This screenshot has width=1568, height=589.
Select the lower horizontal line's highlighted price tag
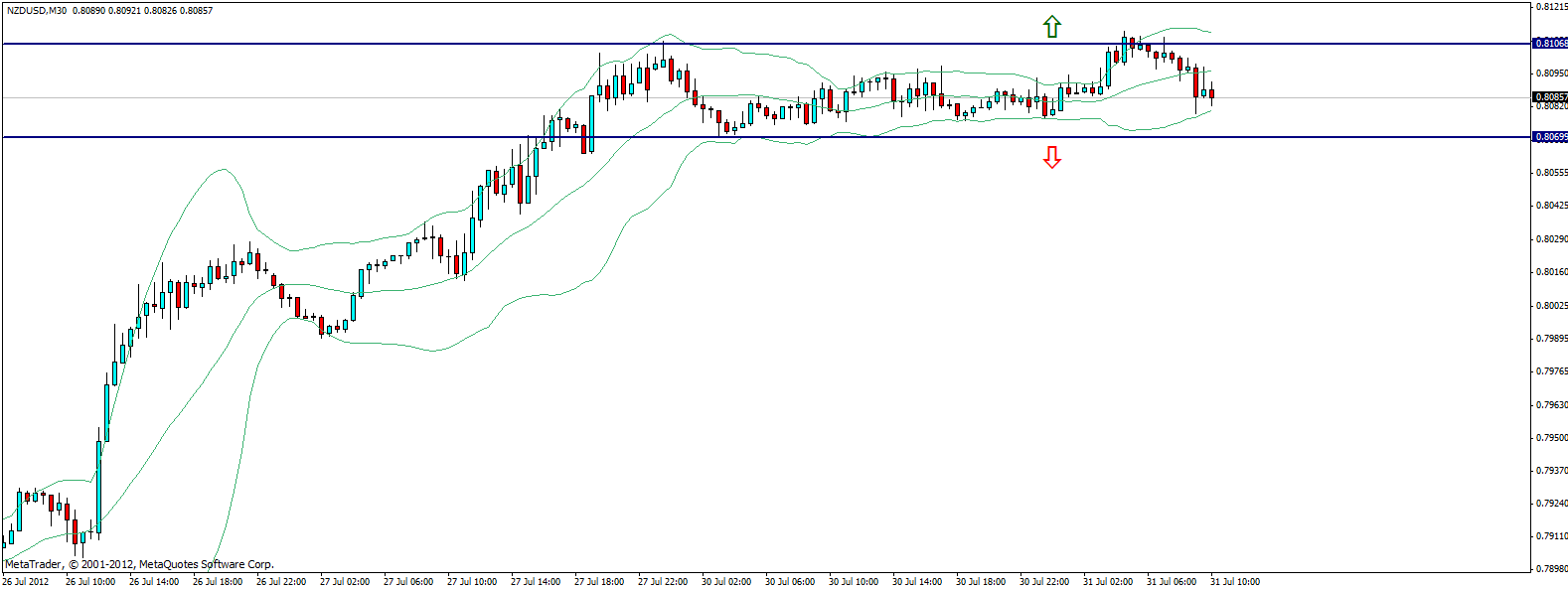(1550, 137)
